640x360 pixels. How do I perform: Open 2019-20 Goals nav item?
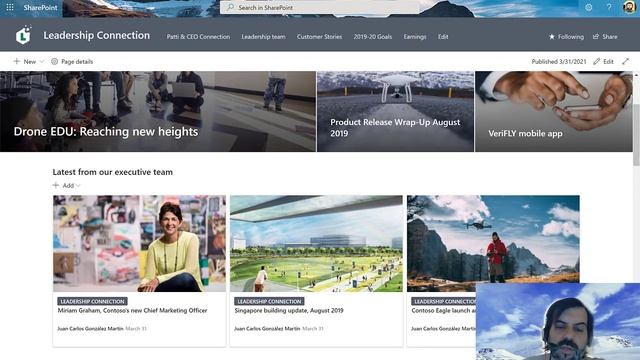pos(373,37)
